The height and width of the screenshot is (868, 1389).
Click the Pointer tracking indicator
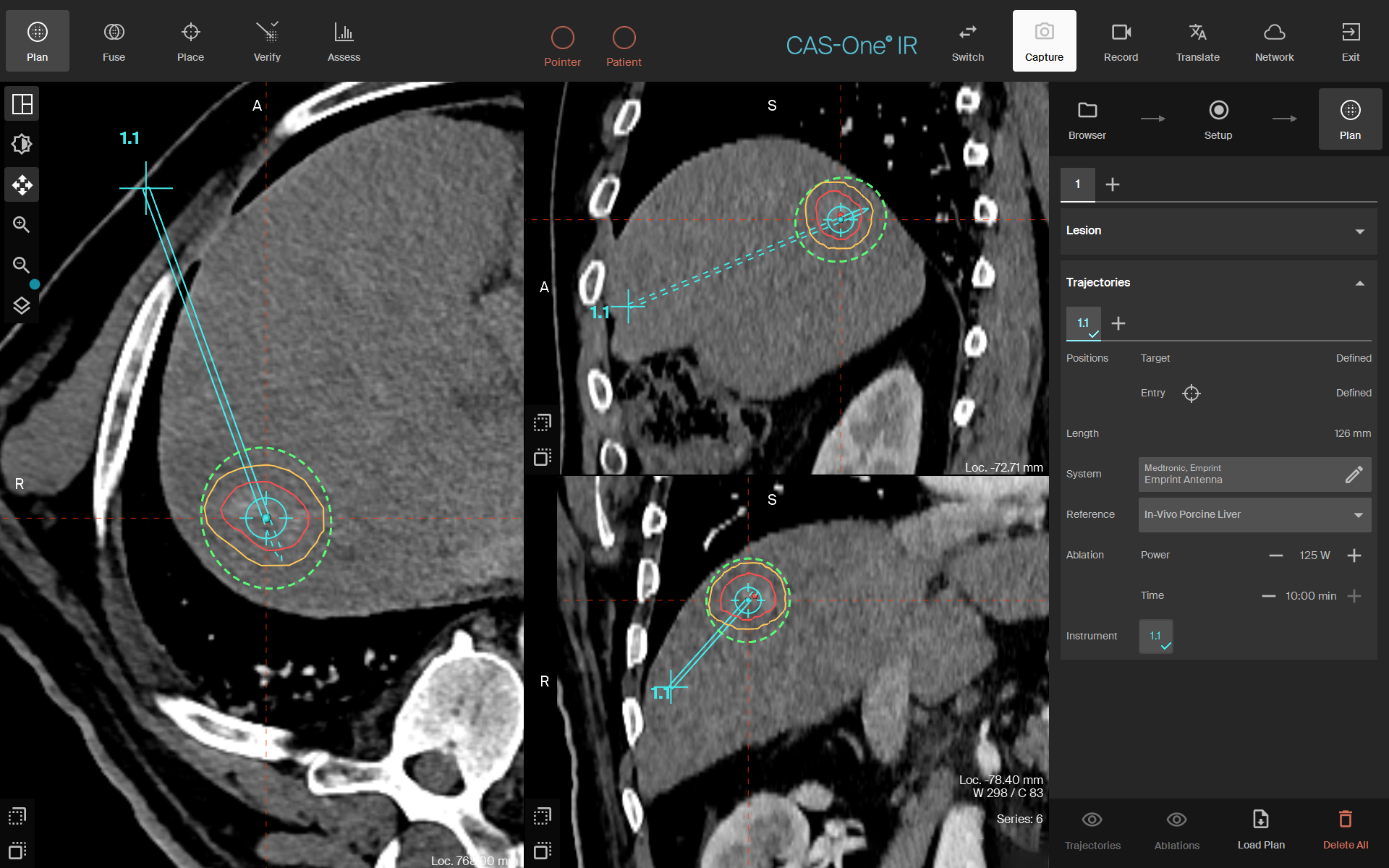[x=563, y=46]
